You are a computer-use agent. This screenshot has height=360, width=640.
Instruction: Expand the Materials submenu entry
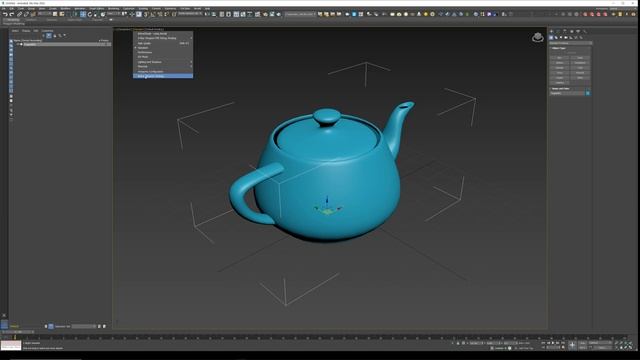coord(163,67)
